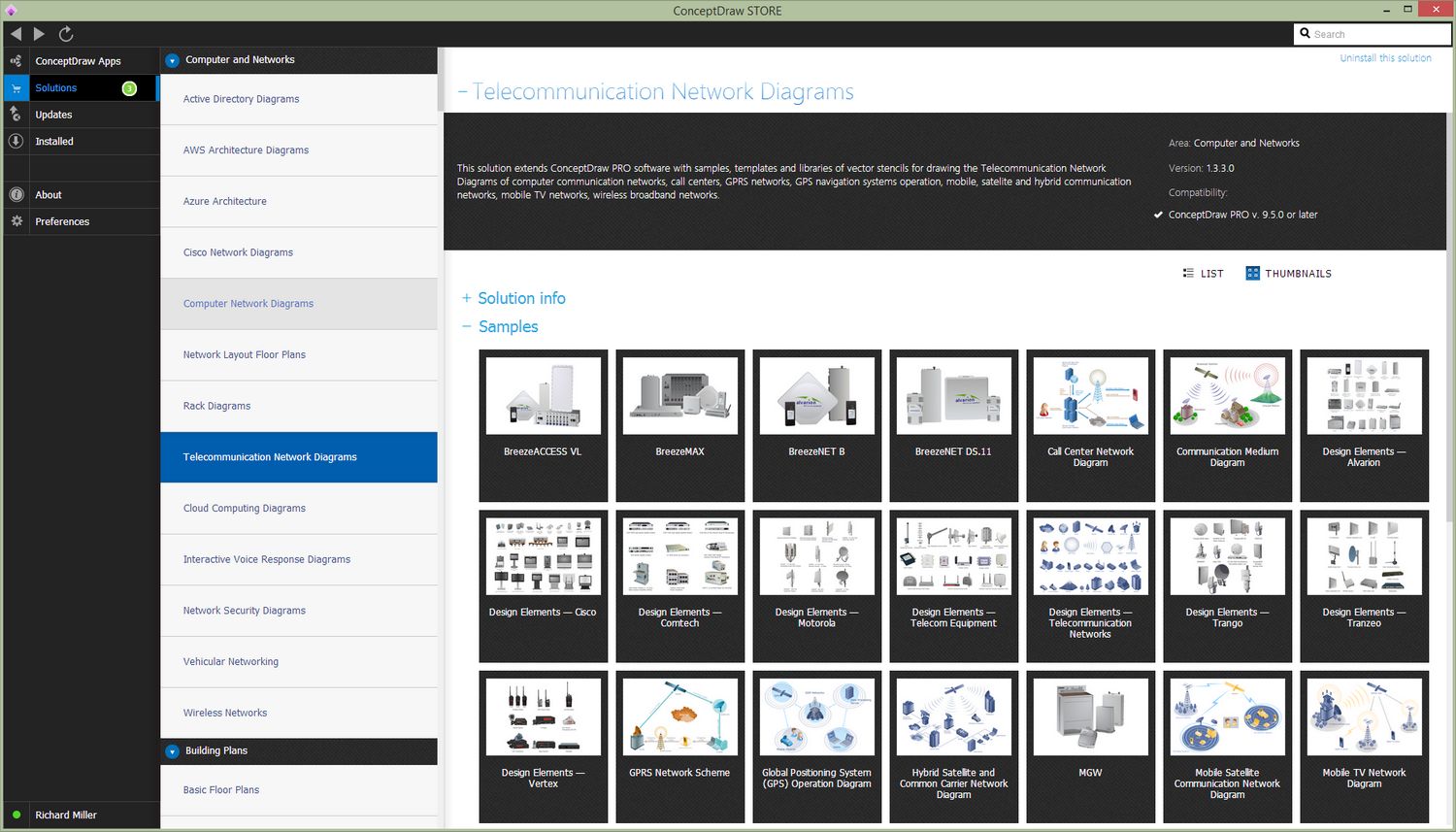Open Call Center Network Diagram sample
This screenshot has height=832, width=1456.
pyautogui.click(x=1091, y=425)
